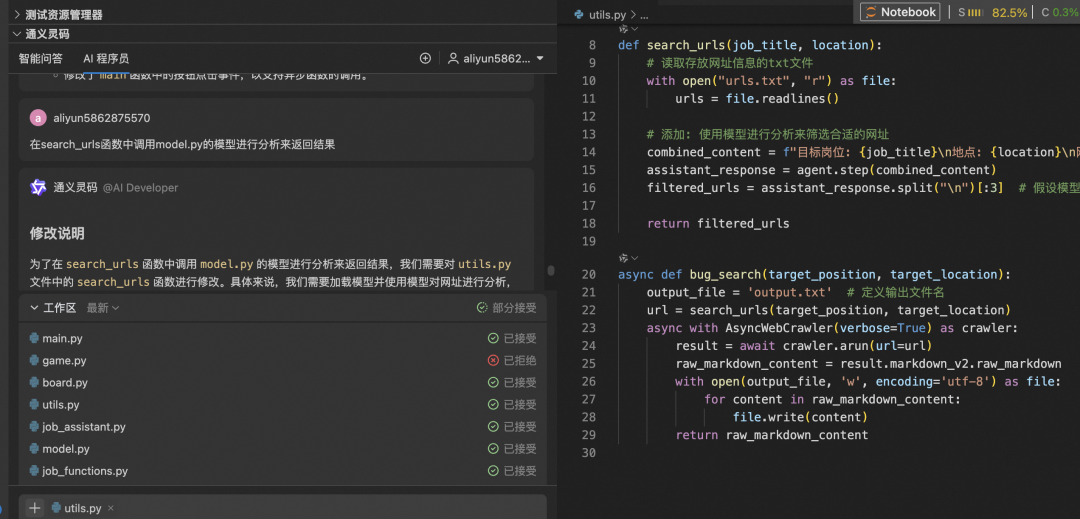Click the pink 'a' user avatar
The image size is (1080, 519).
coord(38,118)
